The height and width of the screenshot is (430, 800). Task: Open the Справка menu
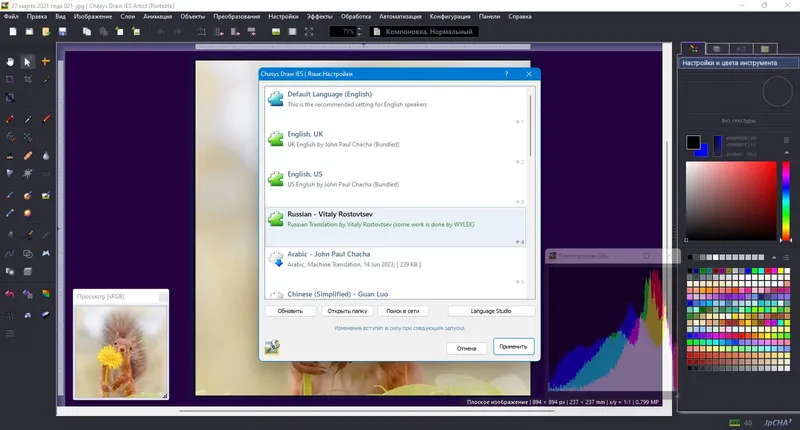pyautogui.click(x=520, y=16)
